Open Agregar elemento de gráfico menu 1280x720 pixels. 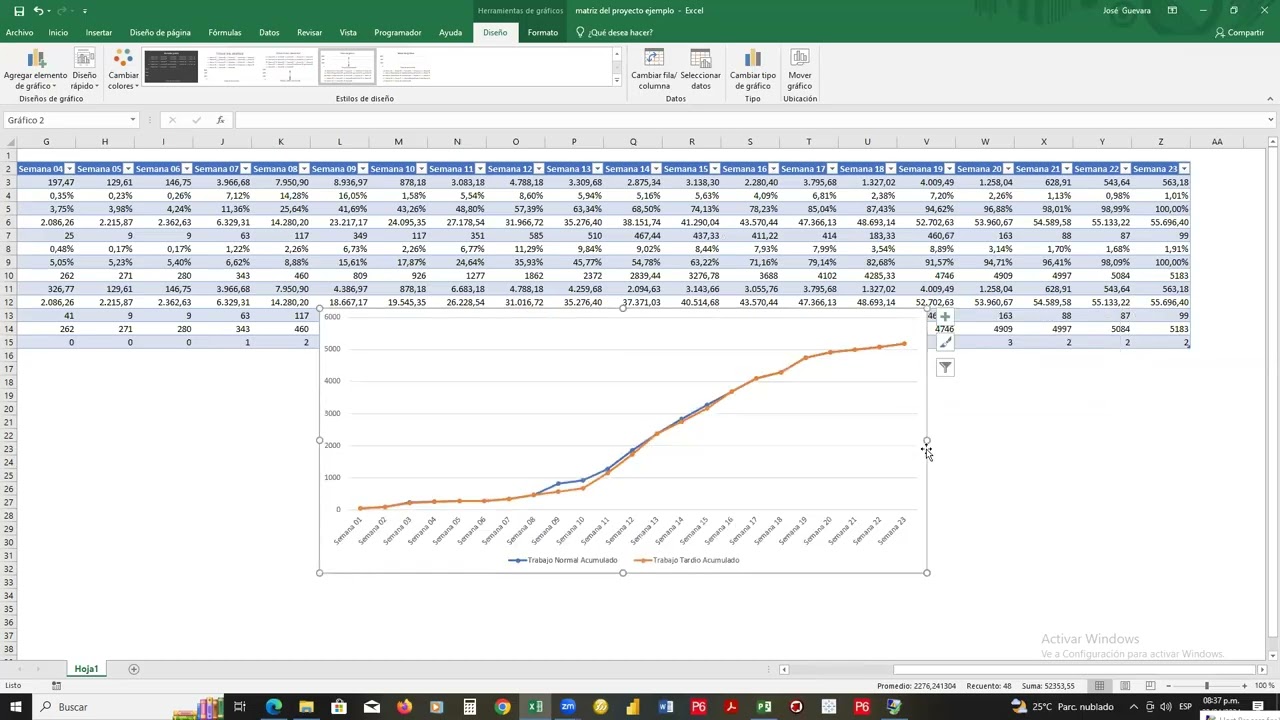pyautogui.click(x=35, y=69)
